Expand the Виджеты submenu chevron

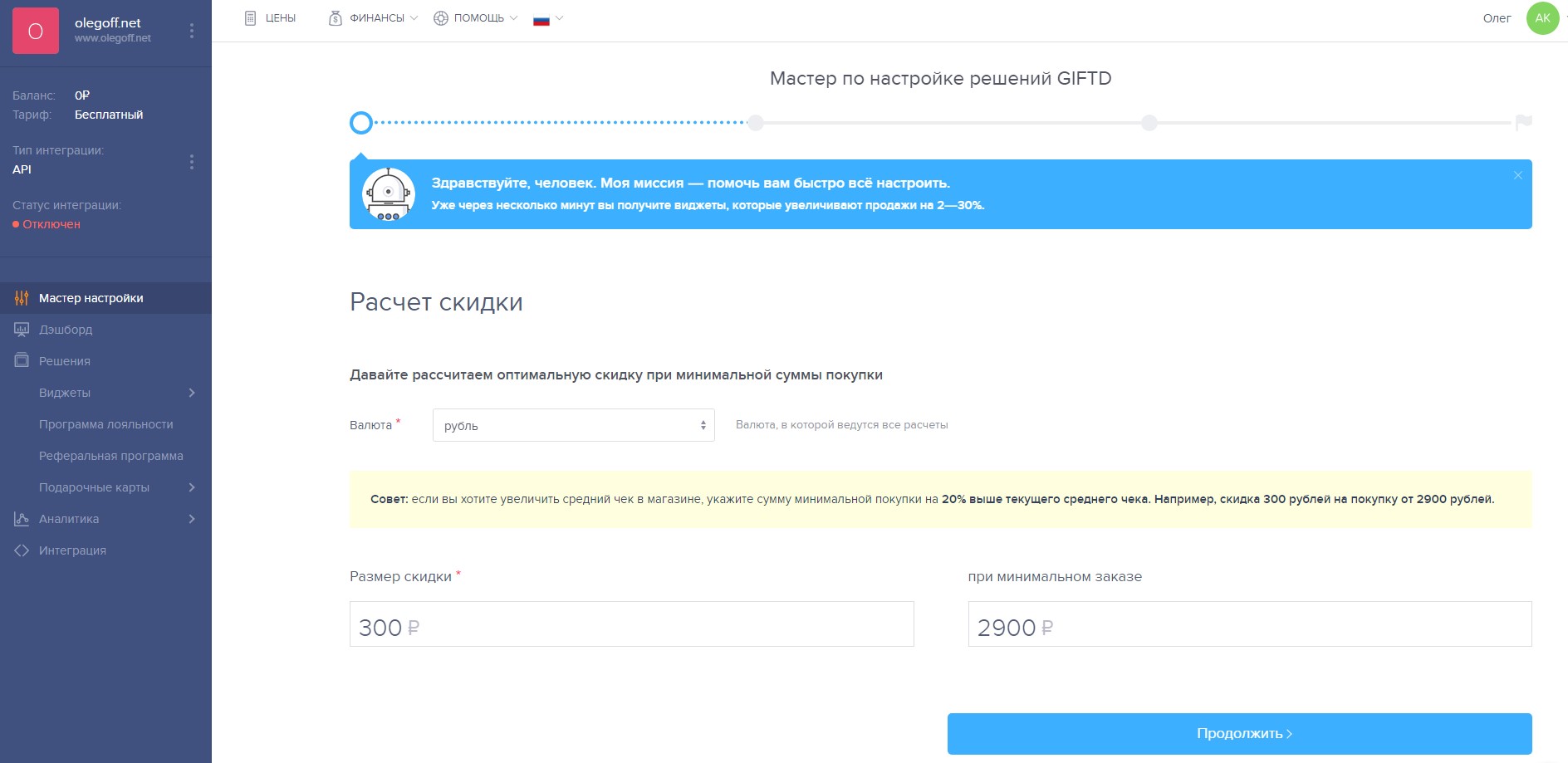192,393
